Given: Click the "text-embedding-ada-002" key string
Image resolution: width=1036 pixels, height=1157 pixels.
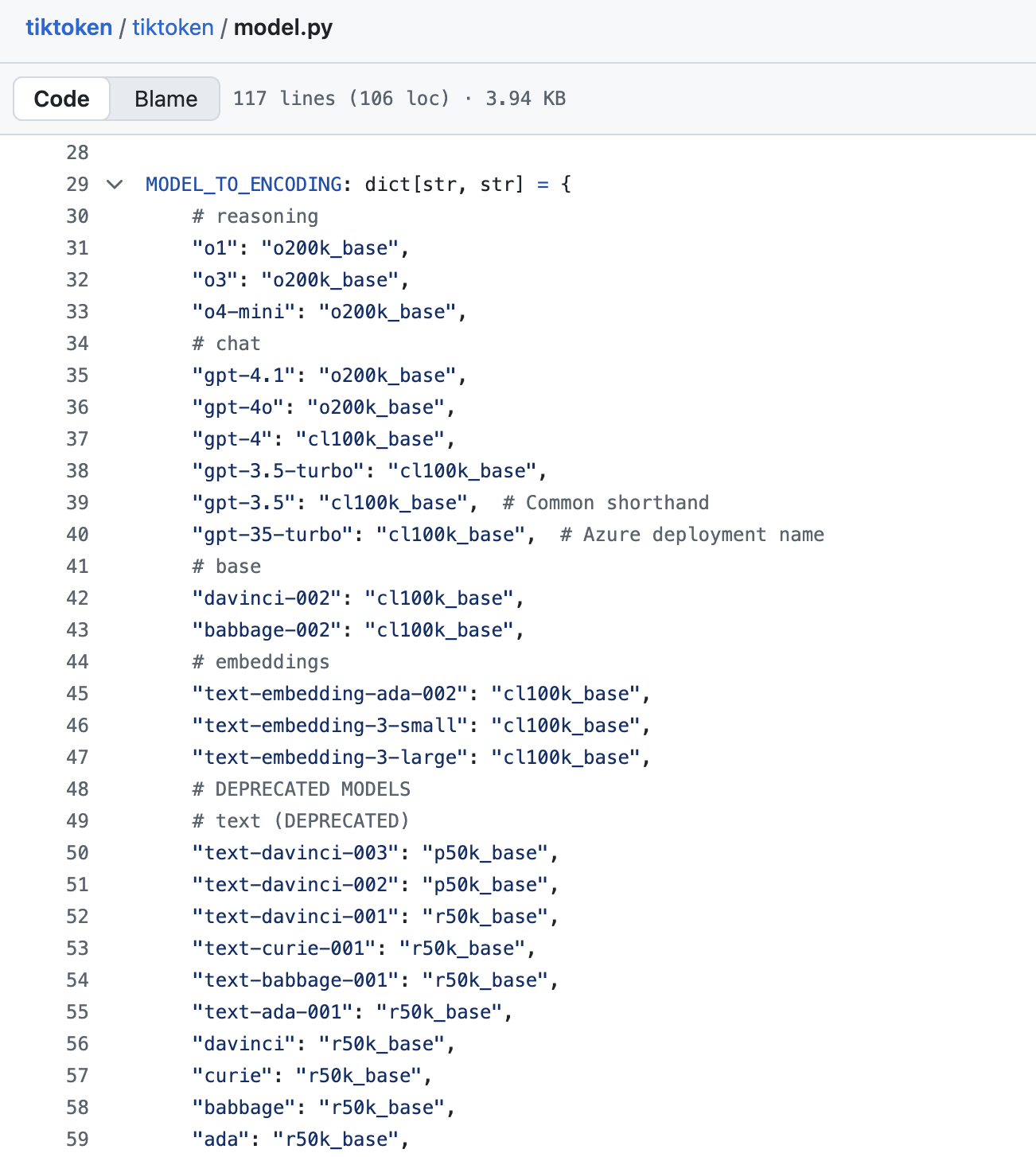Looking at the screenshot, I should click(x=331, y=694).
